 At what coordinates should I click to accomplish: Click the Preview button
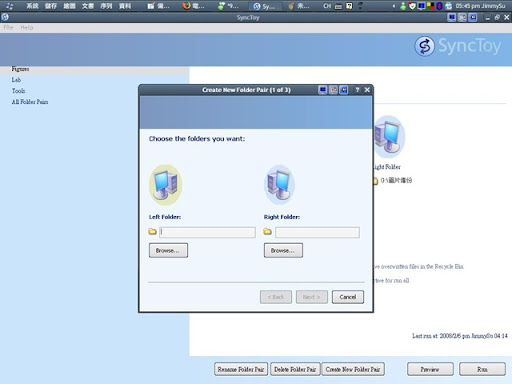point(430,369)
